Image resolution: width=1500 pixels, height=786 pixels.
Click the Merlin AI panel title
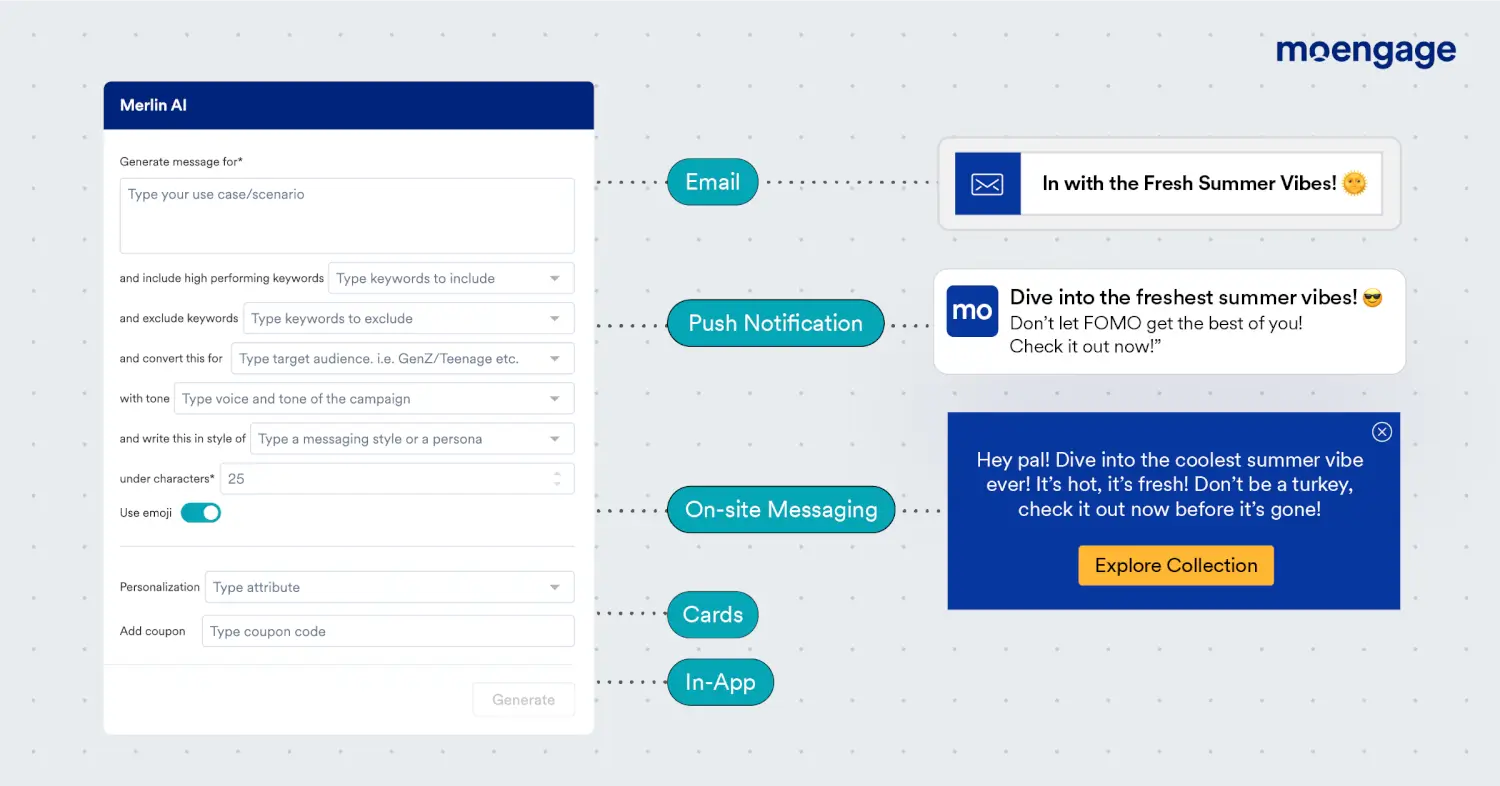(x=153, y=105)
